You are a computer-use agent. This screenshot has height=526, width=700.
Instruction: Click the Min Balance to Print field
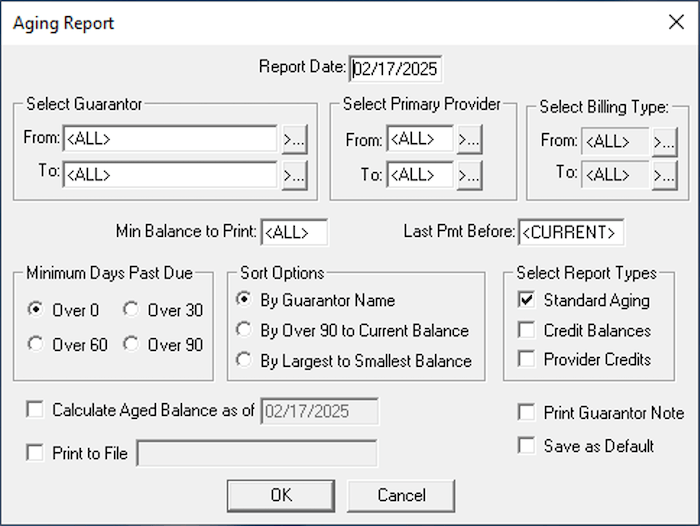(294, 233)
